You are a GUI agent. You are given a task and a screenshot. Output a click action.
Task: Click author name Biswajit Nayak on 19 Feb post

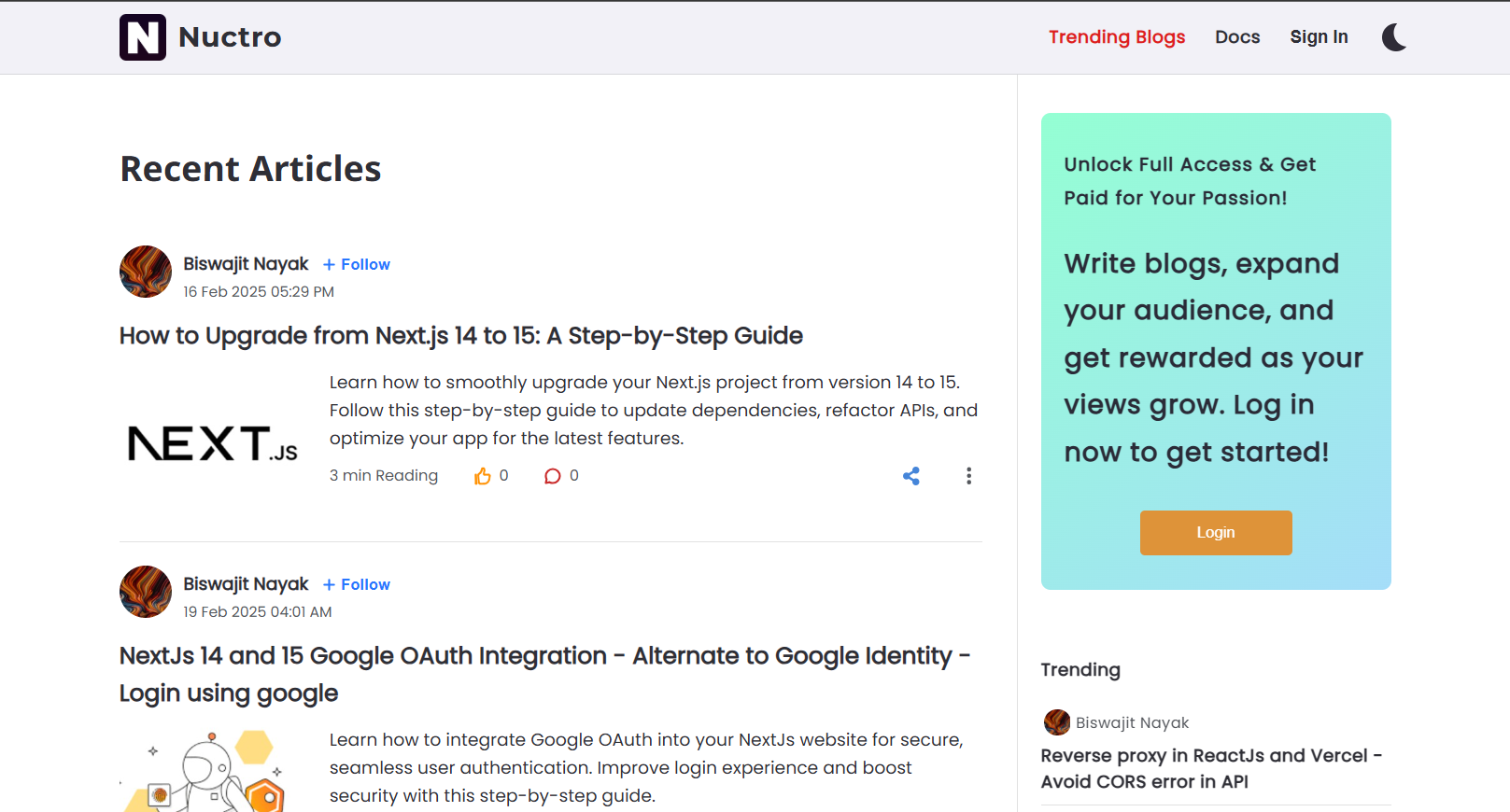[246, 584]
